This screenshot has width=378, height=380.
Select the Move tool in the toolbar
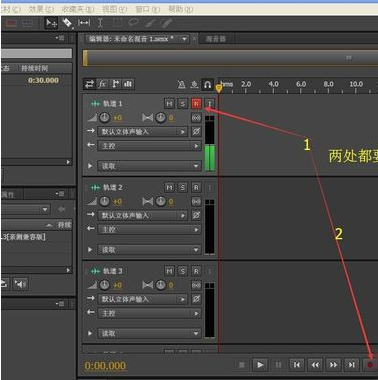pos(51,23)
